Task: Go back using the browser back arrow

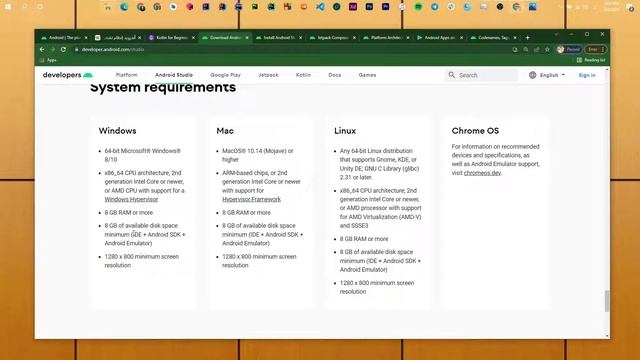Action: coord(42,49)
